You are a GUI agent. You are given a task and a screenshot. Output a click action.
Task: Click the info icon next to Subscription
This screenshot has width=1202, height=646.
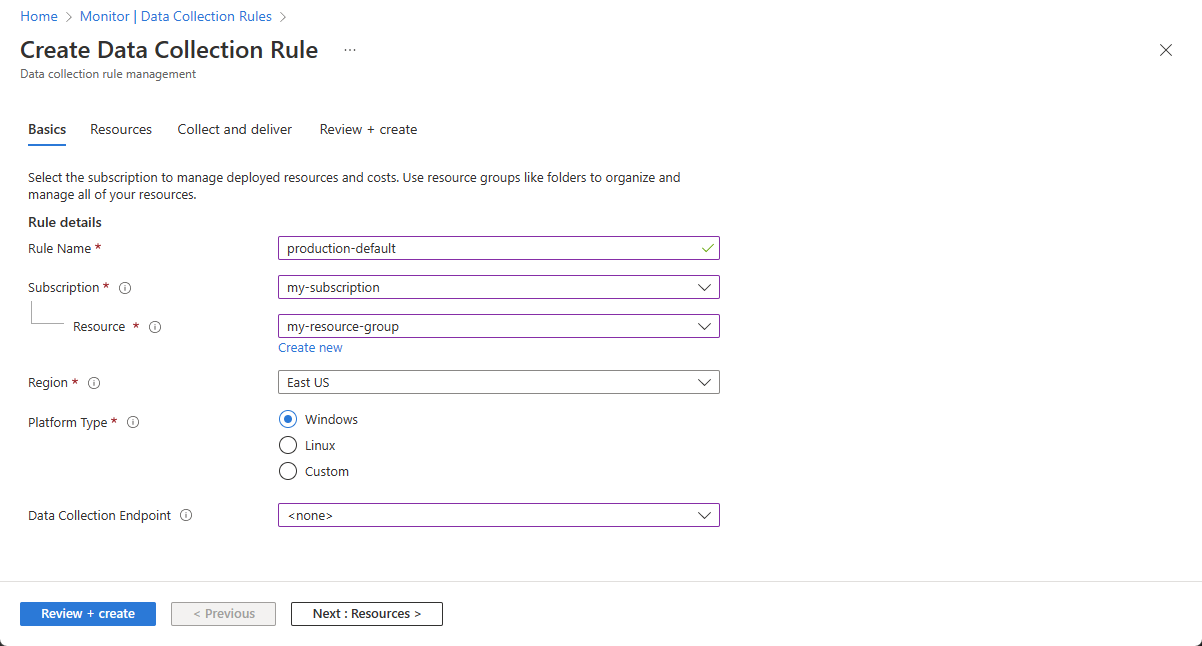(x=125, y=288)
